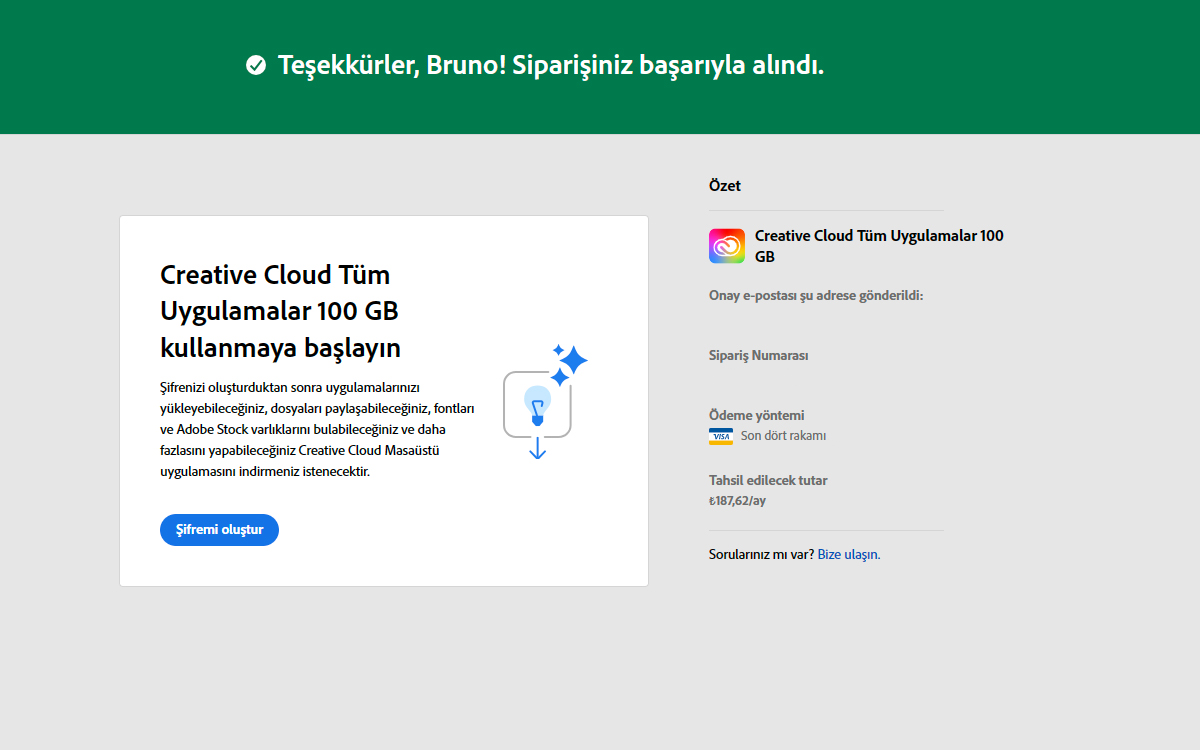Open the Bize ulaşın link
Viewport: 1200px width, 750px height.
(x=849, y=554)
